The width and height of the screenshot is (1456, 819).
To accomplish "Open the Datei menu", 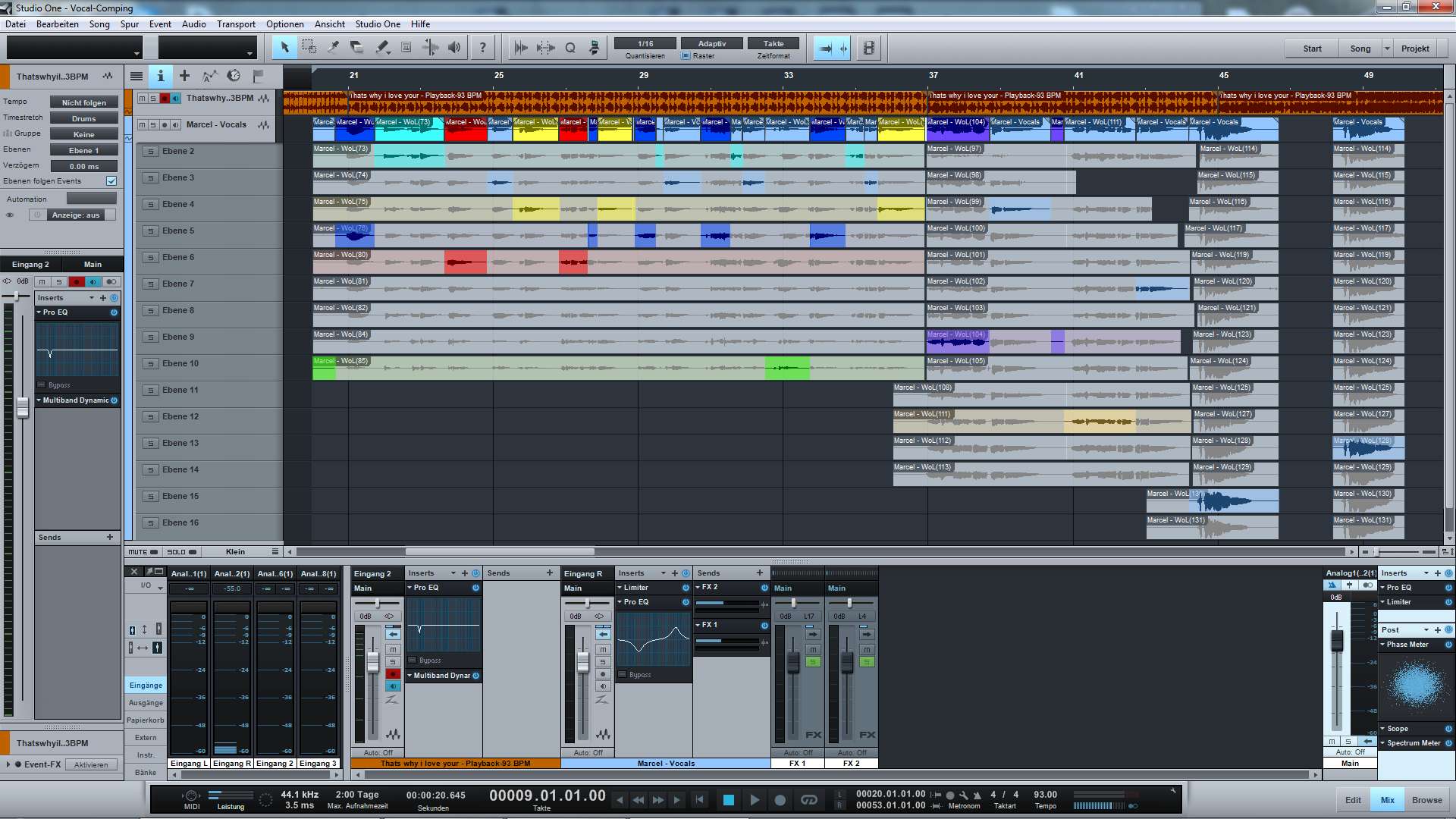I will [15, 24].
